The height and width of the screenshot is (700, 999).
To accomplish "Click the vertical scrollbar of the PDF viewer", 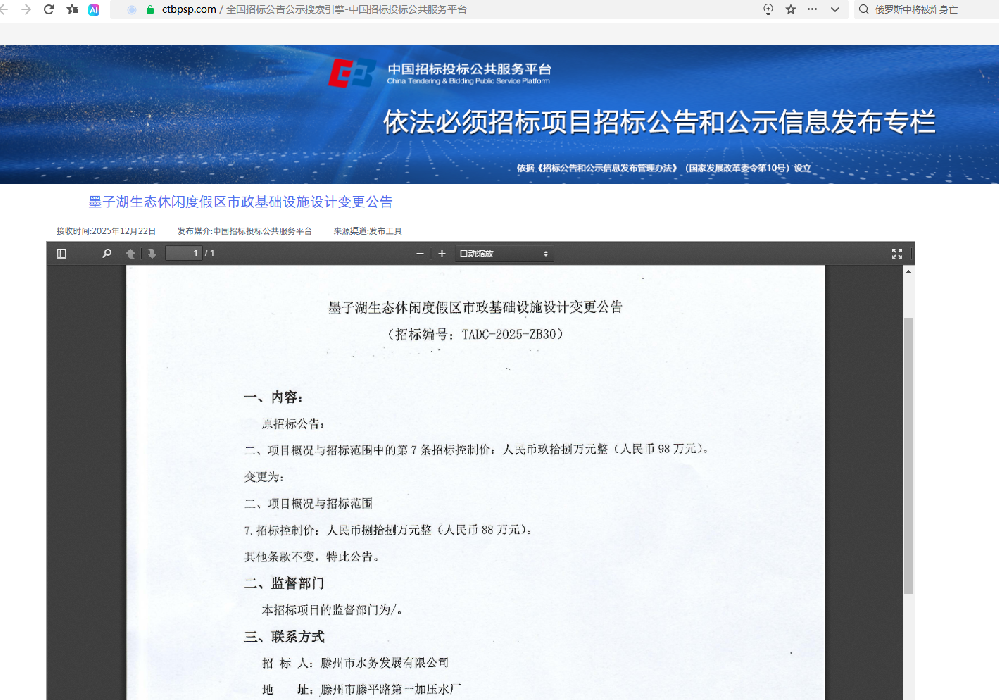I will click(908, 450).
